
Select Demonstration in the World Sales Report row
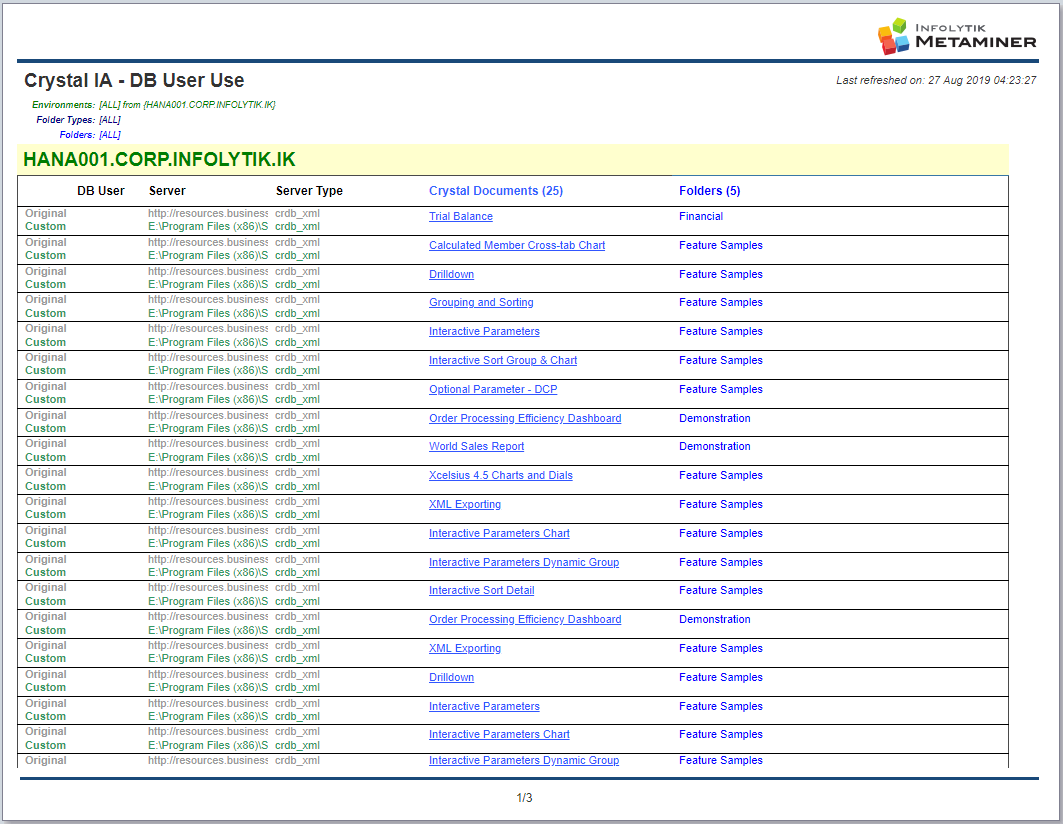715,446
